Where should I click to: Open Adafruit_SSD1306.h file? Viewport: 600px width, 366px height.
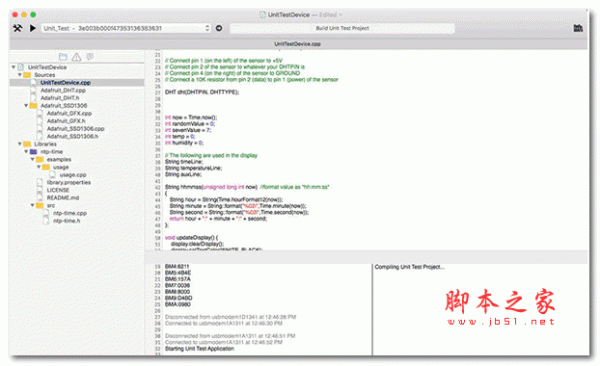pos(72,136)
